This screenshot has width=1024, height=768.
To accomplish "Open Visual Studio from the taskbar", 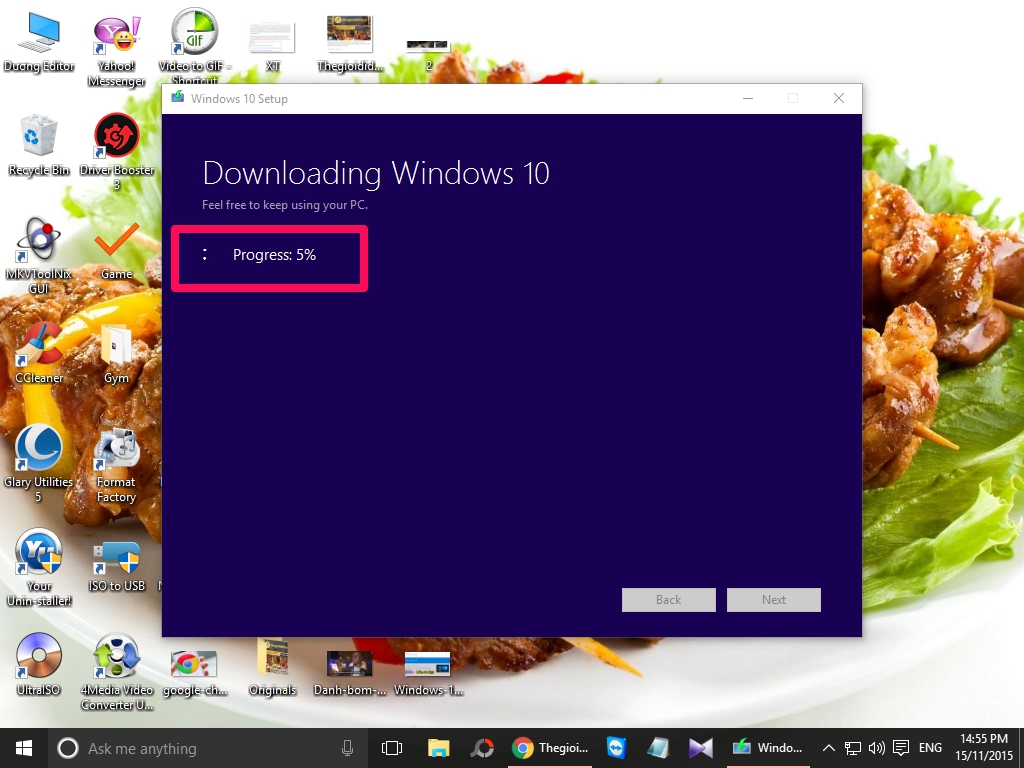I will pyautogui.click(x=701, y=748).
